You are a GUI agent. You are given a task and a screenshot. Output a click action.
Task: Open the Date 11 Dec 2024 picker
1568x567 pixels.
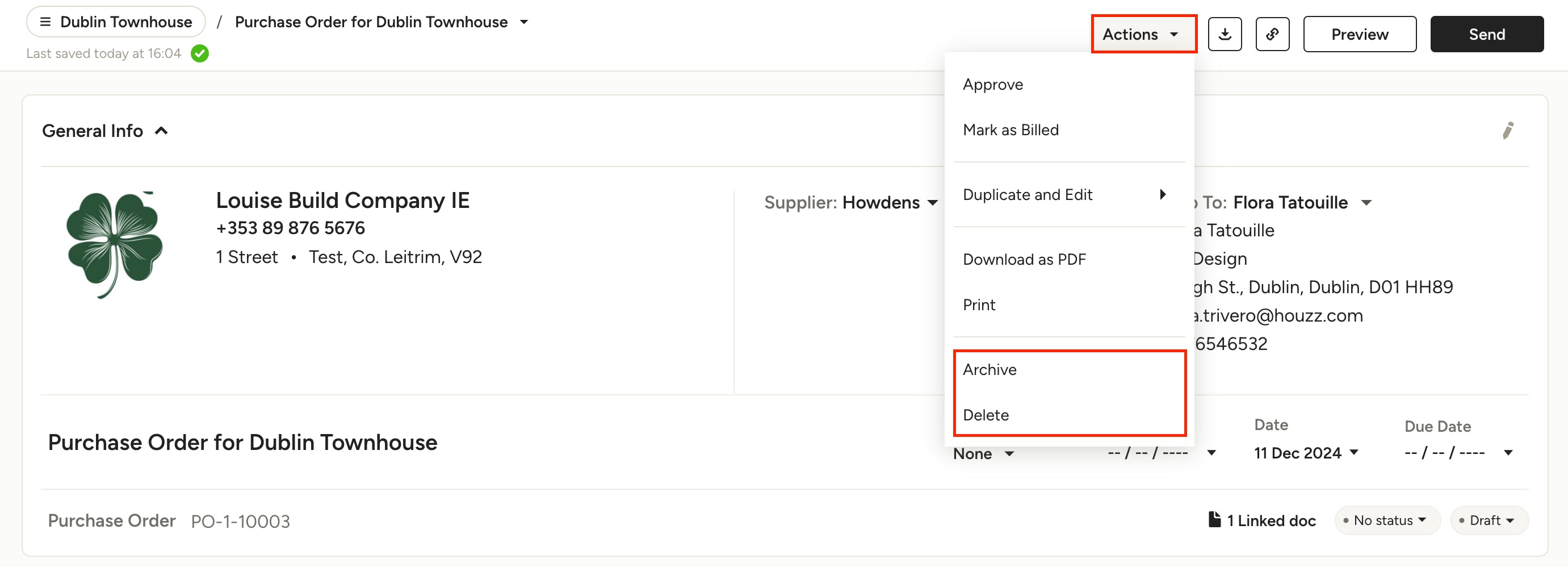point(1306,452)
